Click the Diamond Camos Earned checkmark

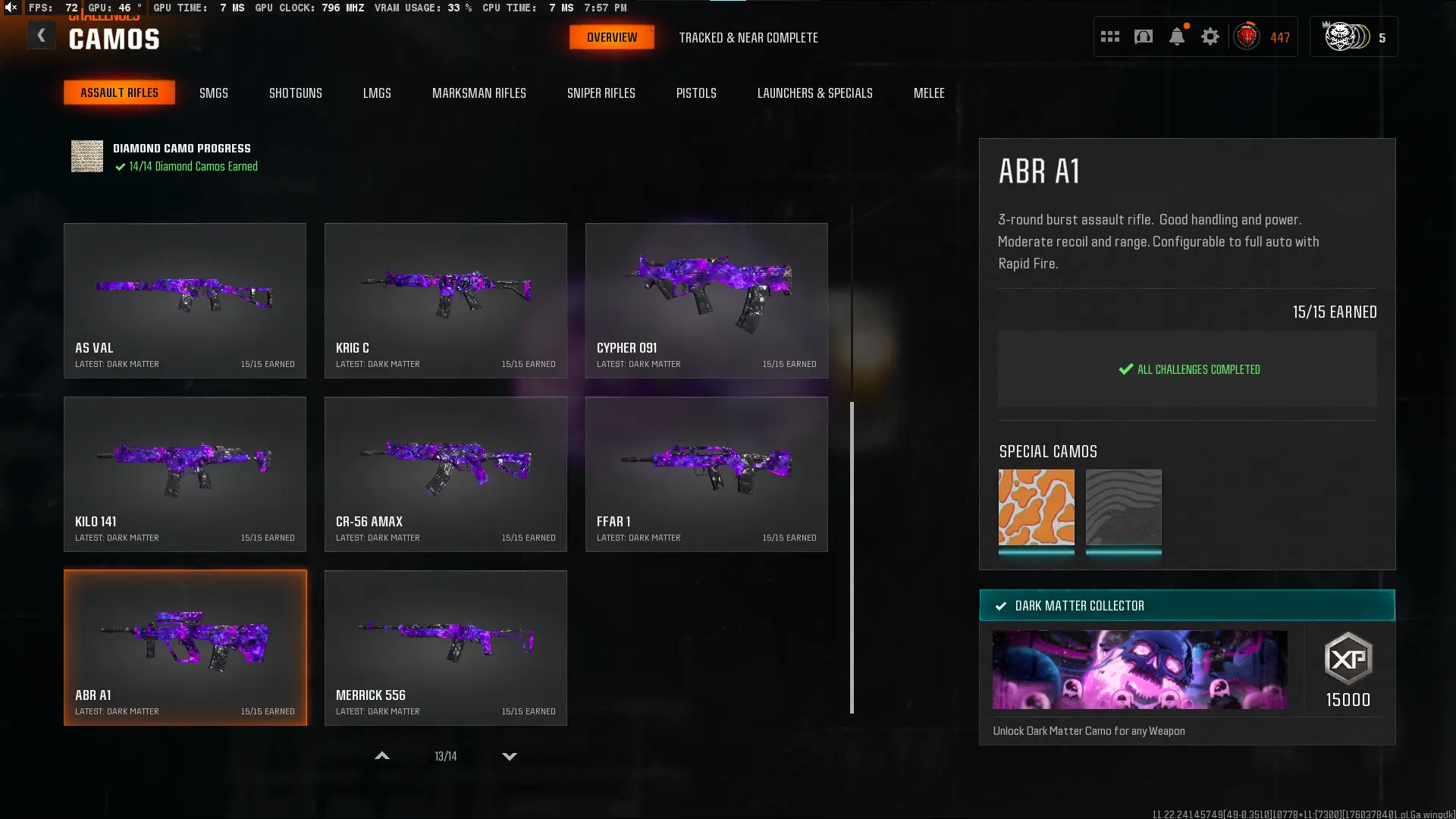click(x=120, y=167)
